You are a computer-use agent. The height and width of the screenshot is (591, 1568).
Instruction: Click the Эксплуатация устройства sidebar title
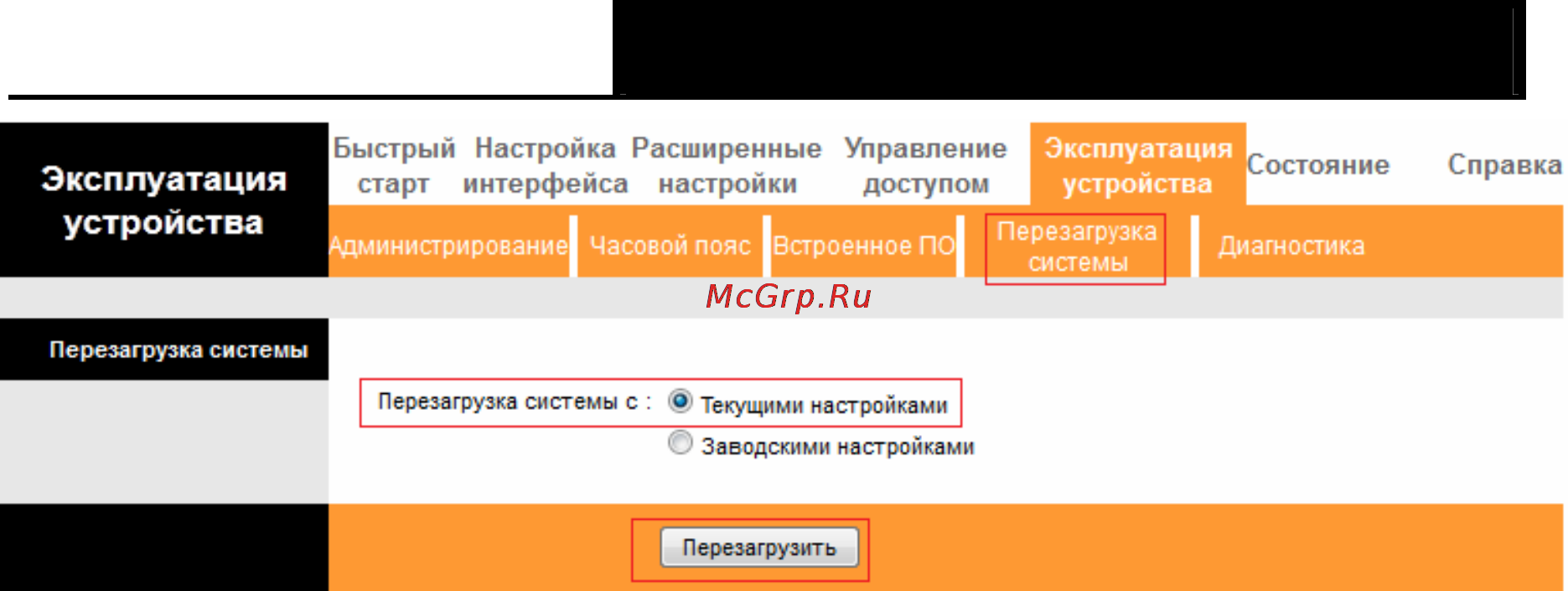coord(164,200)
